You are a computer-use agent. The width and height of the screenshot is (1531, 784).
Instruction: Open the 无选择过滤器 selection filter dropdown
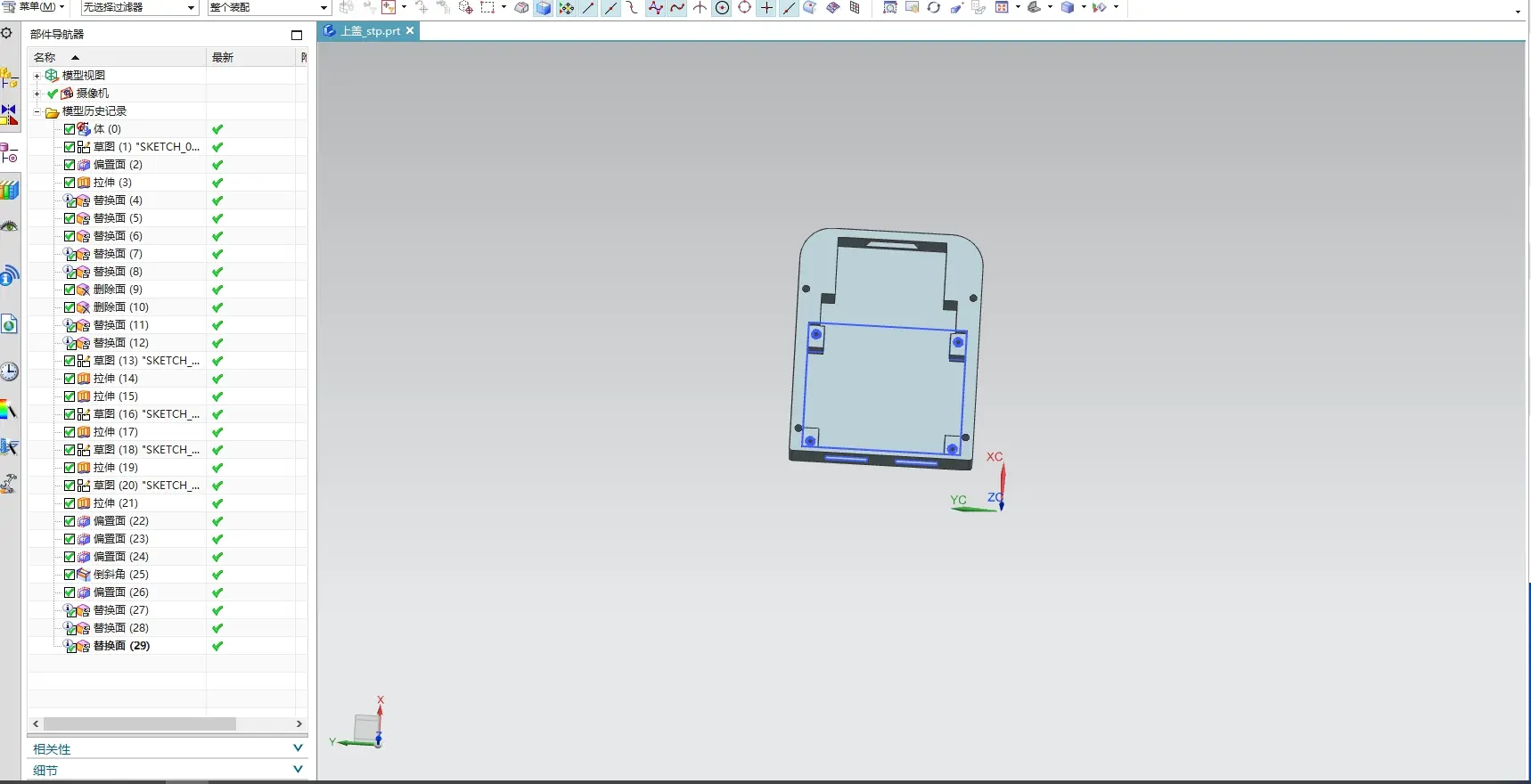(x=139, y=8)
